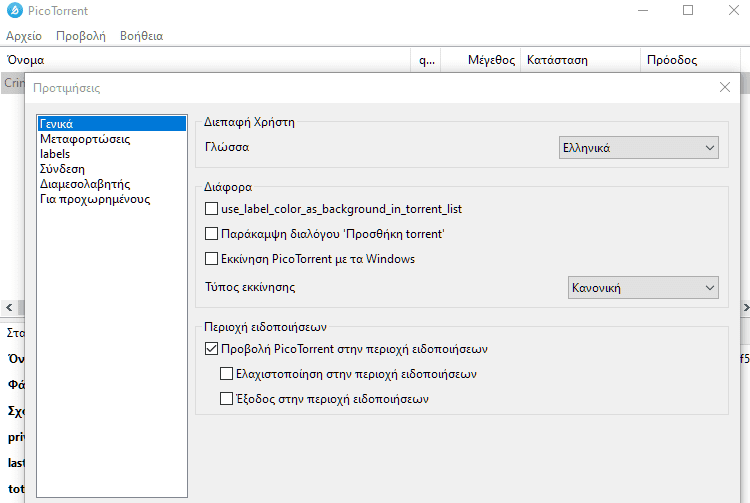This screenshot has width=750, height=503.
Task: Click the right scroll arrow of torrent list
Action: 745,307
